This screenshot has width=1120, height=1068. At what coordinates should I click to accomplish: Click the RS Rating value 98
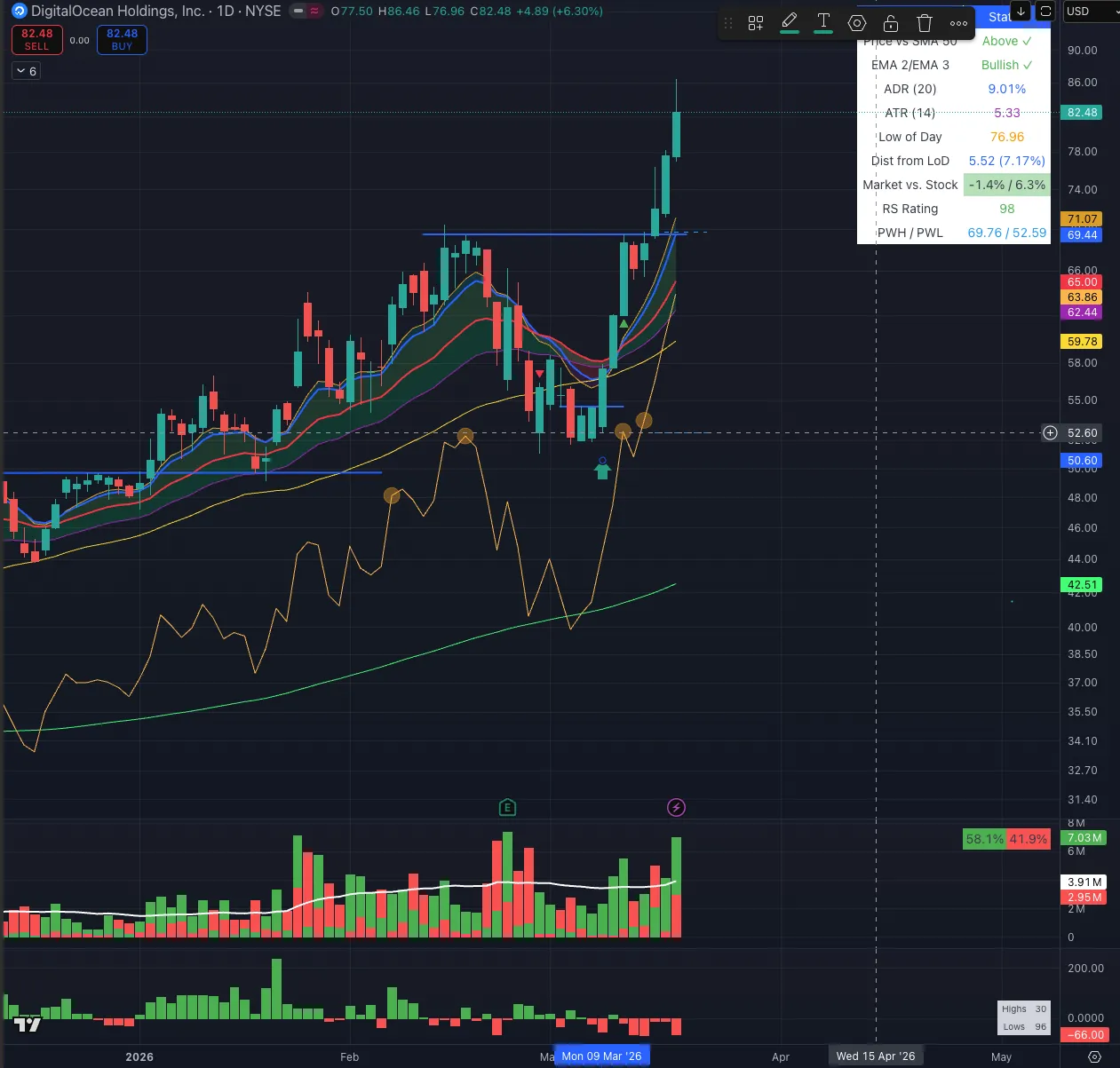(1006, 209)
